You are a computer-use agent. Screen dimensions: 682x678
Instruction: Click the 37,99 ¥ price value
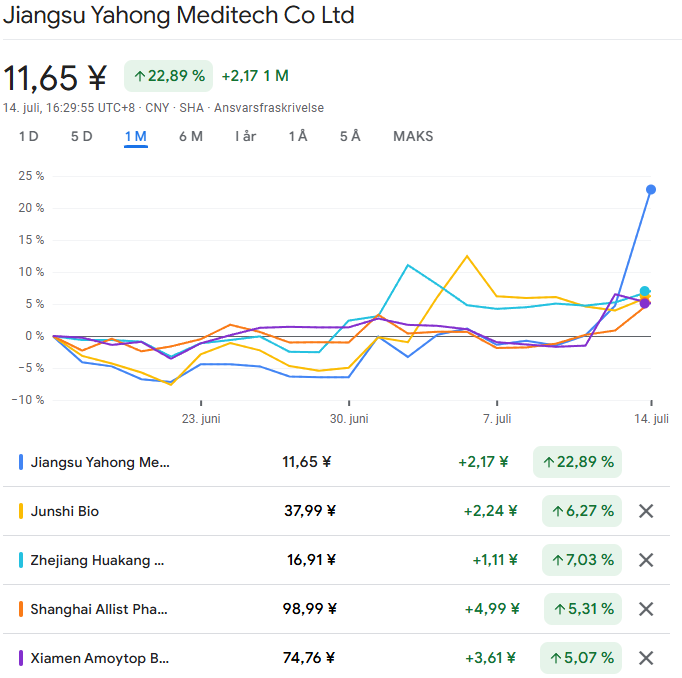coord(310,511)
